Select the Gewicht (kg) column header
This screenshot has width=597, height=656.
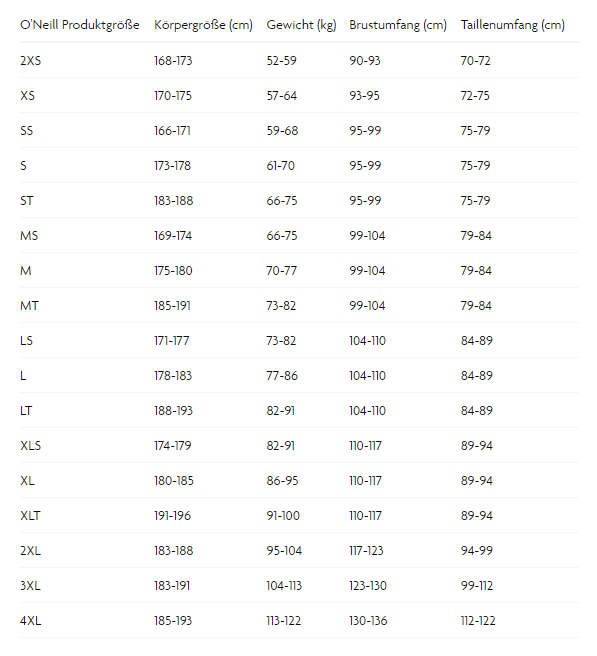click(x=301, y=25)
